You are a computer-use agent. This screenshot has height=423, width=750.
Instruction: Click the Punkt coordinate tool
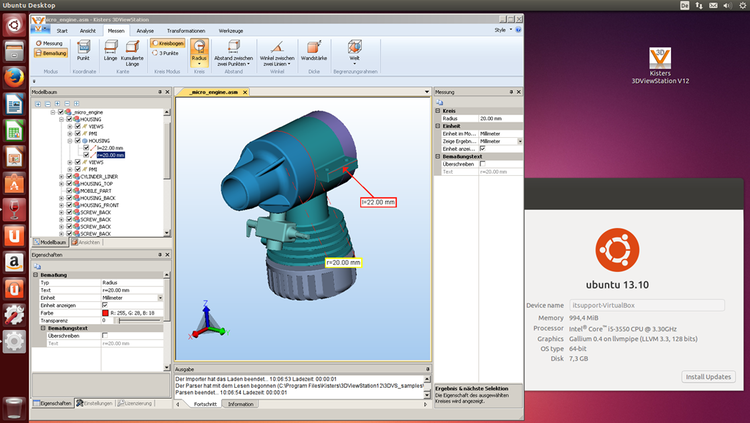(x=83, y=52)
